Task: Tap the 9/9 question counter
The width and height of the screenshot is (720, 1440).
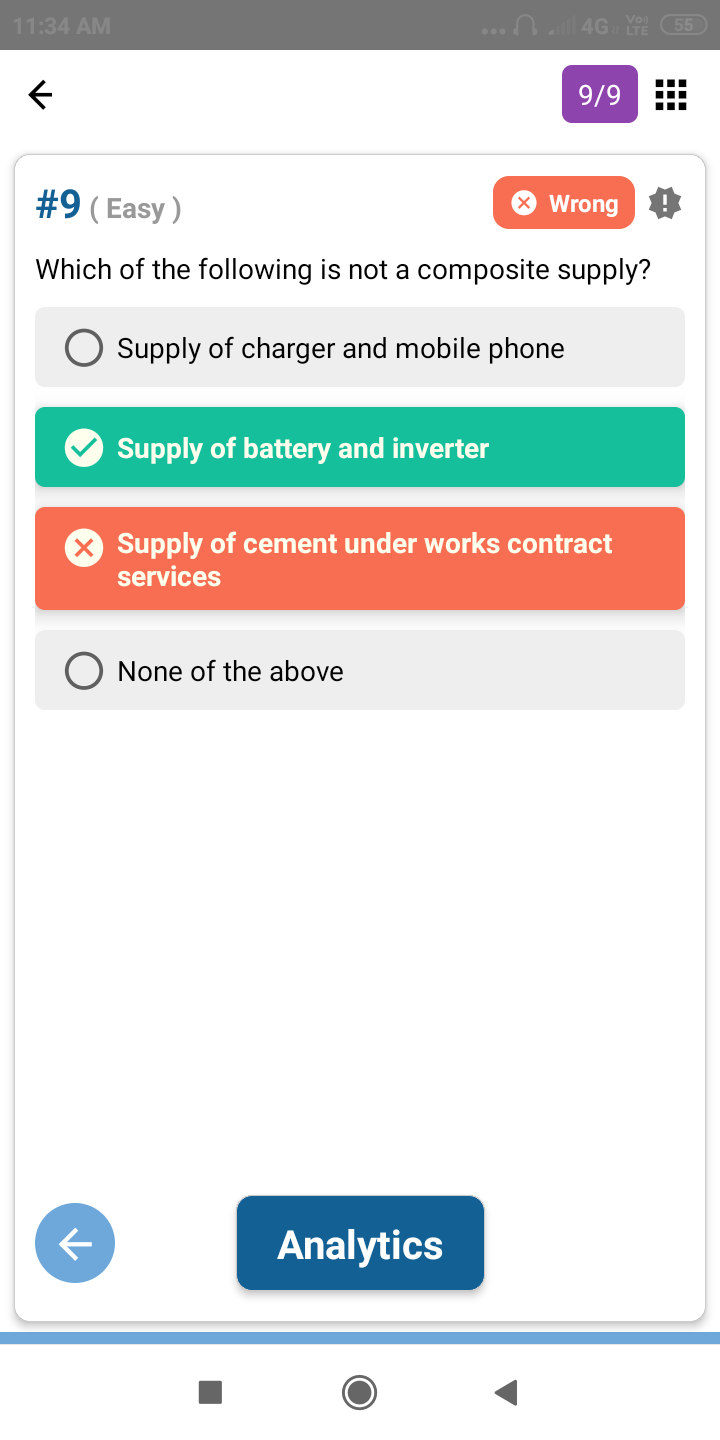Action: click(600, 95)
